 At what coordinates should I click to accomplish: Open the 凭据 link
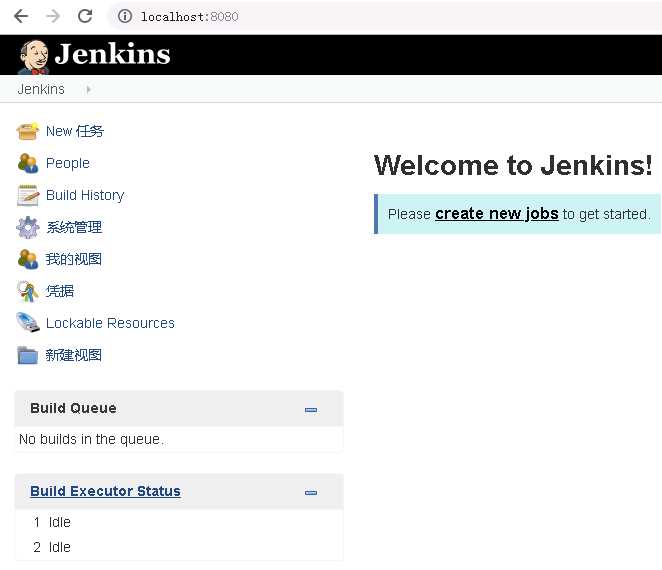pos(60,291)
